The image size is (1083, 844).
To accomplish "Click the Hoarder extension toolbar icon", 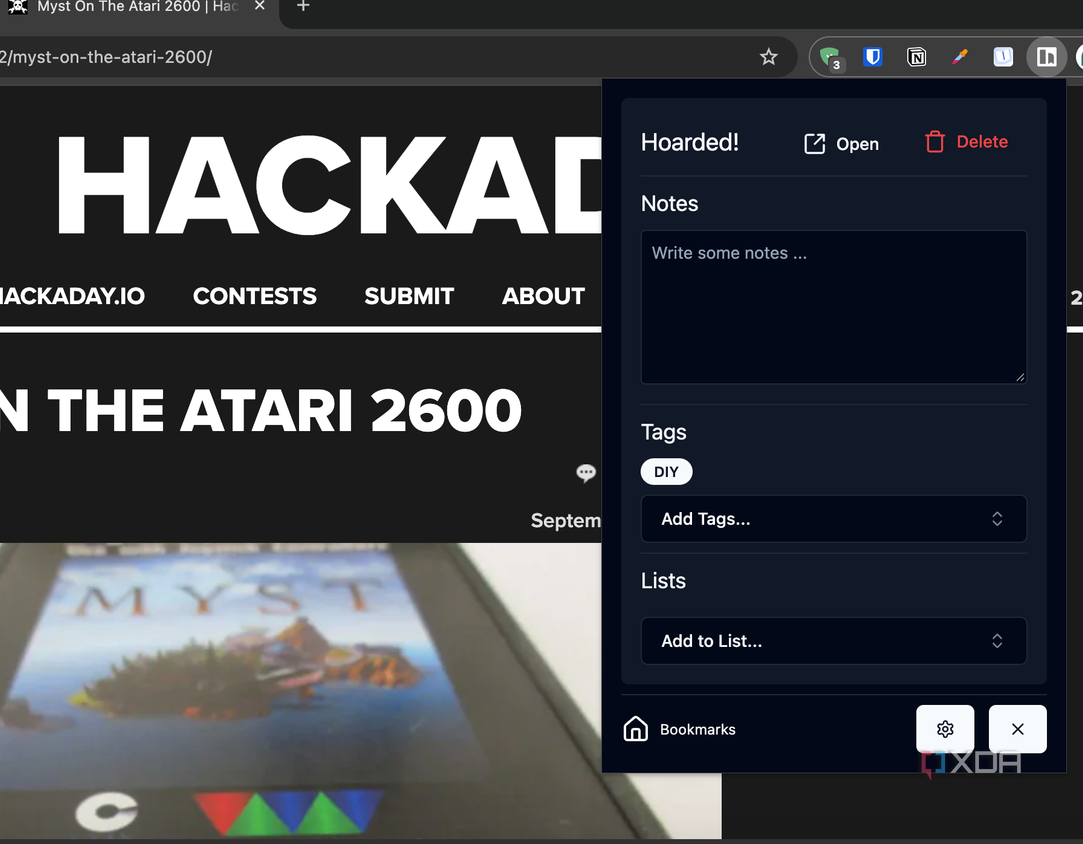I will (x=1046, y=57).
